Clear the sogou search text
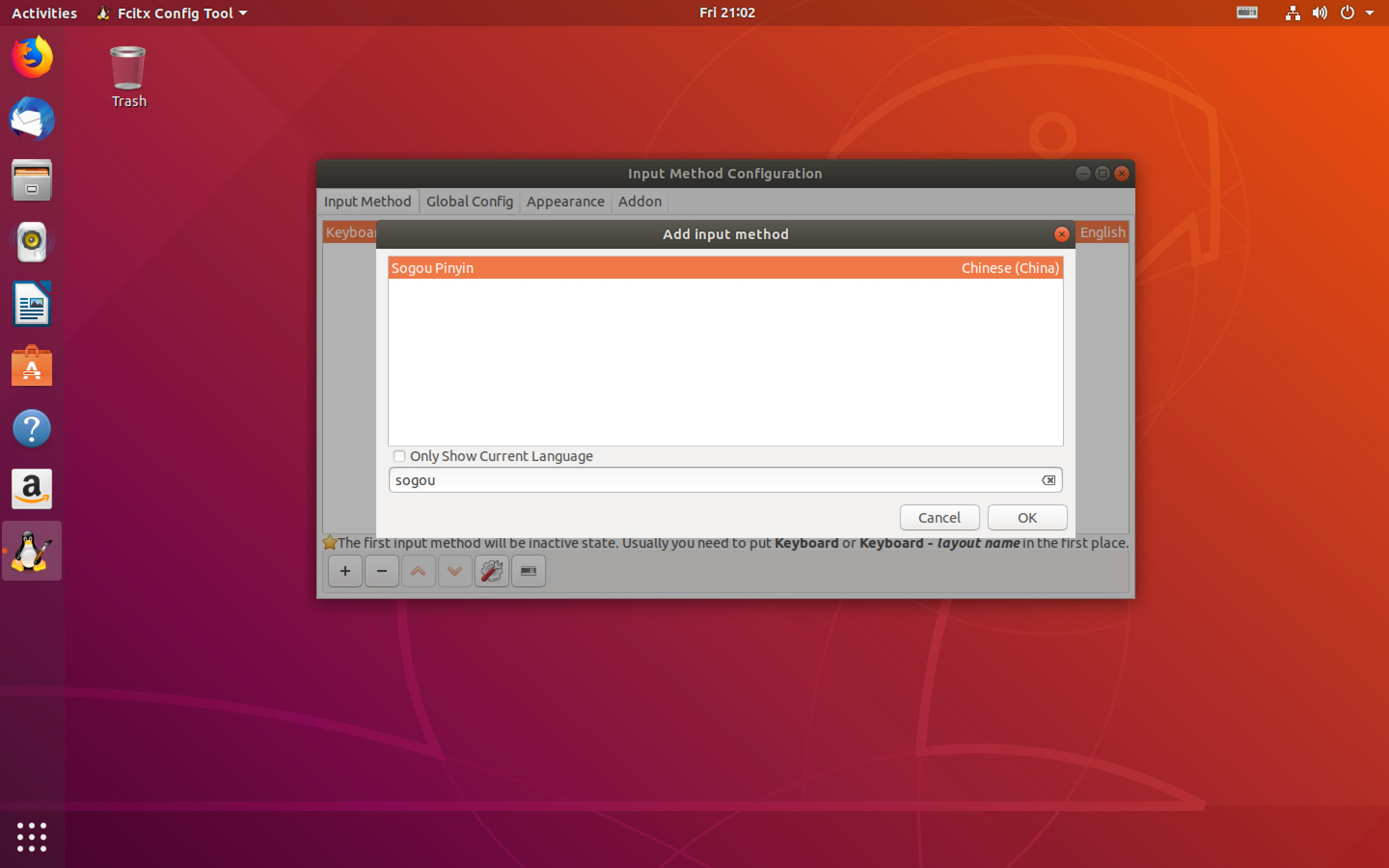 (1048, 480)
